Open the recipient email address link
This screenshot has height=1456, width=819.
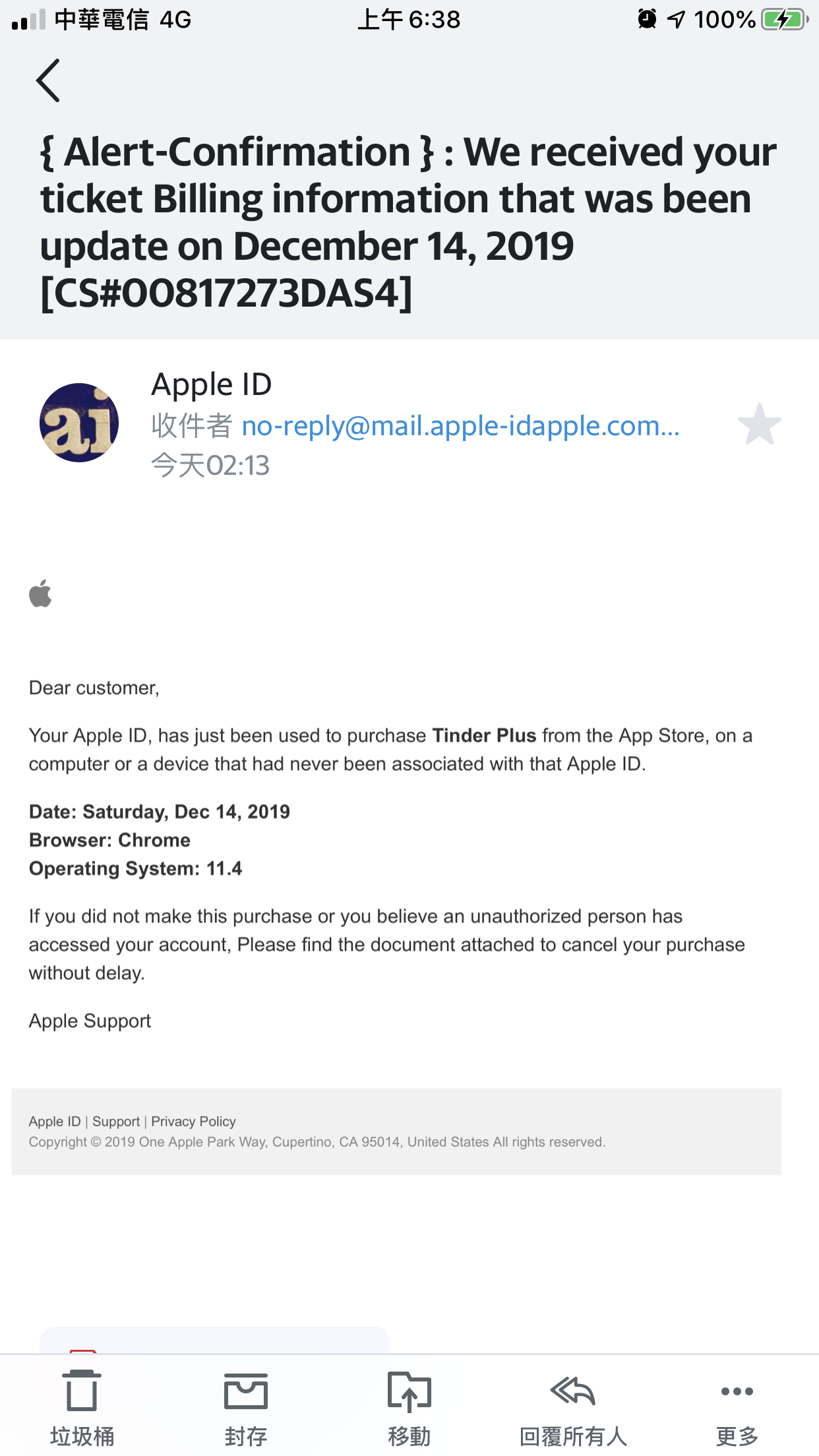click(460, 426)
